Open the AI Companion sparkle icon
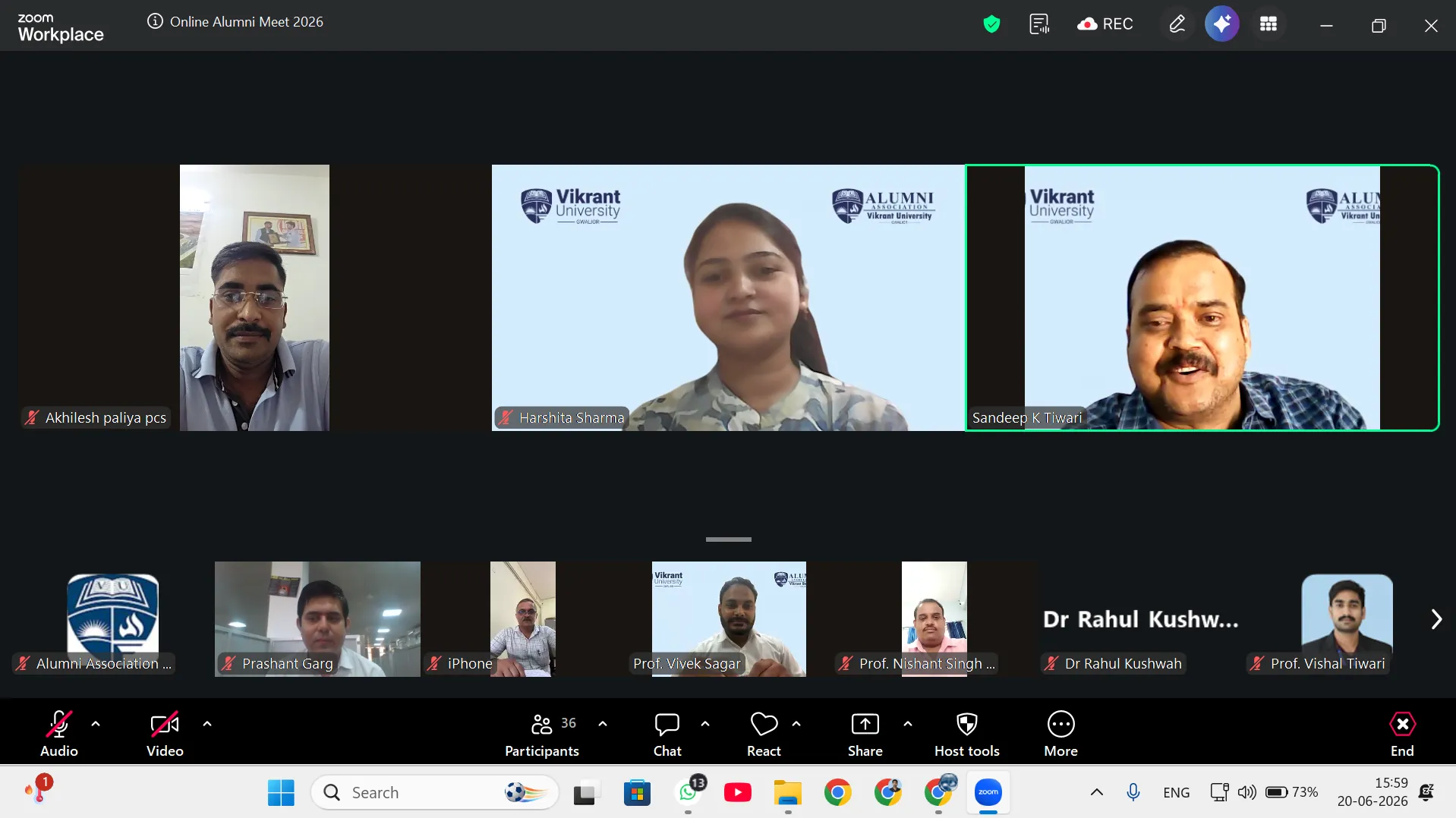Viewport: 1456px width, 818px height. (x=1221, y=24)
